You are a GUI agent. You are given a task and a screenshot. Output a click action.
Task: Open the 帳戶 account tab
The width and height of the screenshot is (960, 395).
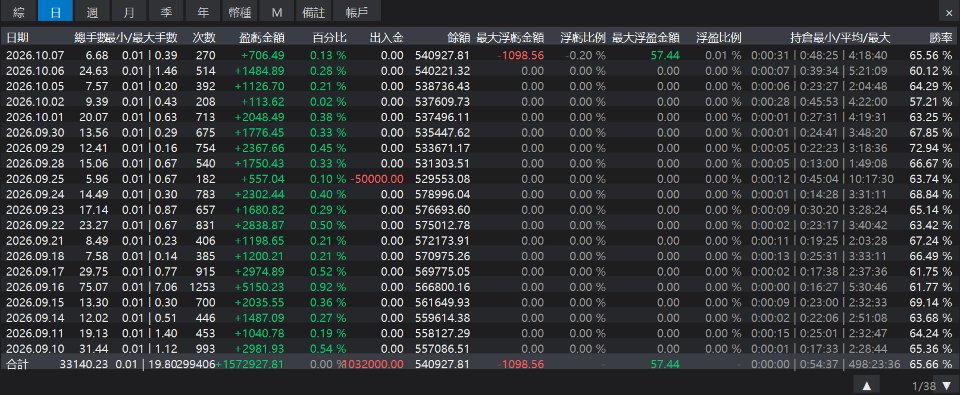(358, 11)
